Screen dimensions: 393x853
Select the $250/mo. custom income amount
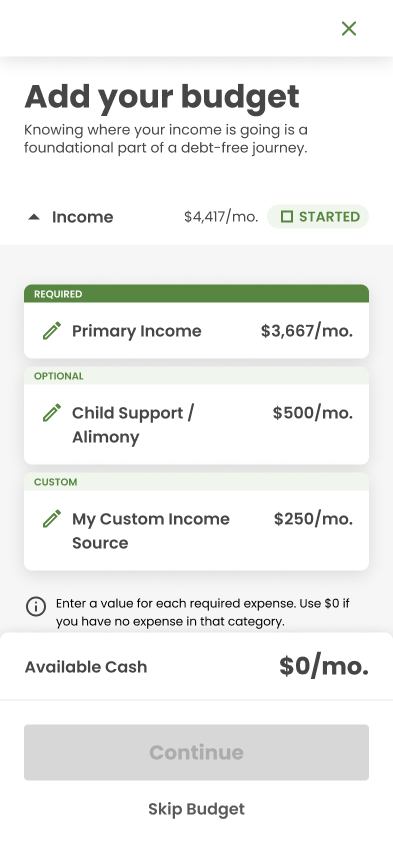313,518
